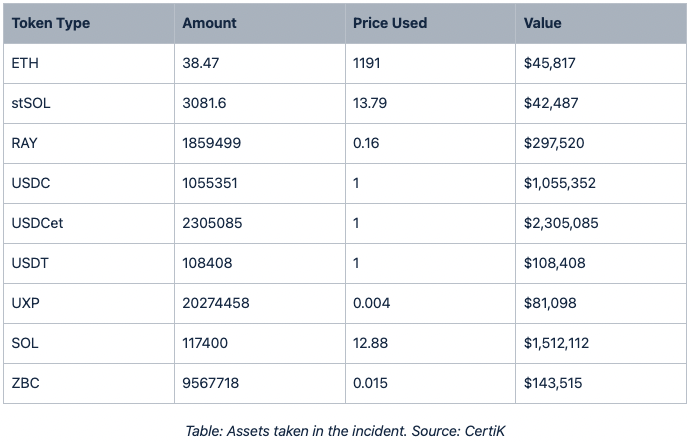
Task: Click the Amount column header
Action: (209, 23)
